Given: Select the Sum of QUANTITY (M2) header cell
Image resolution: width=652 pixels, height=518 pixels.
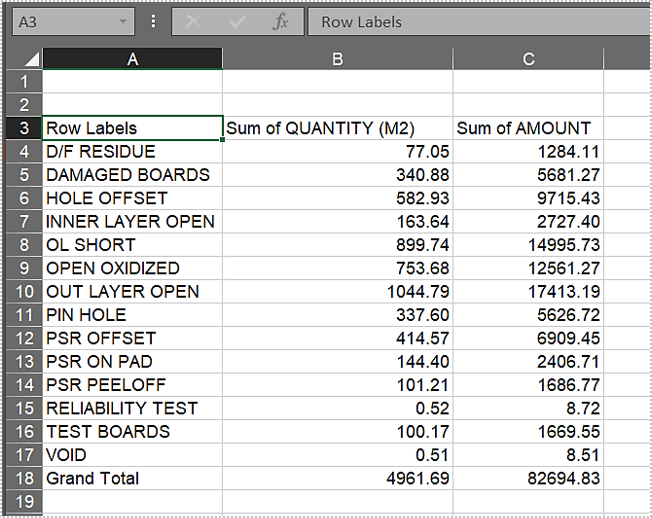Looking at the screenshot, I should (337, 128).
